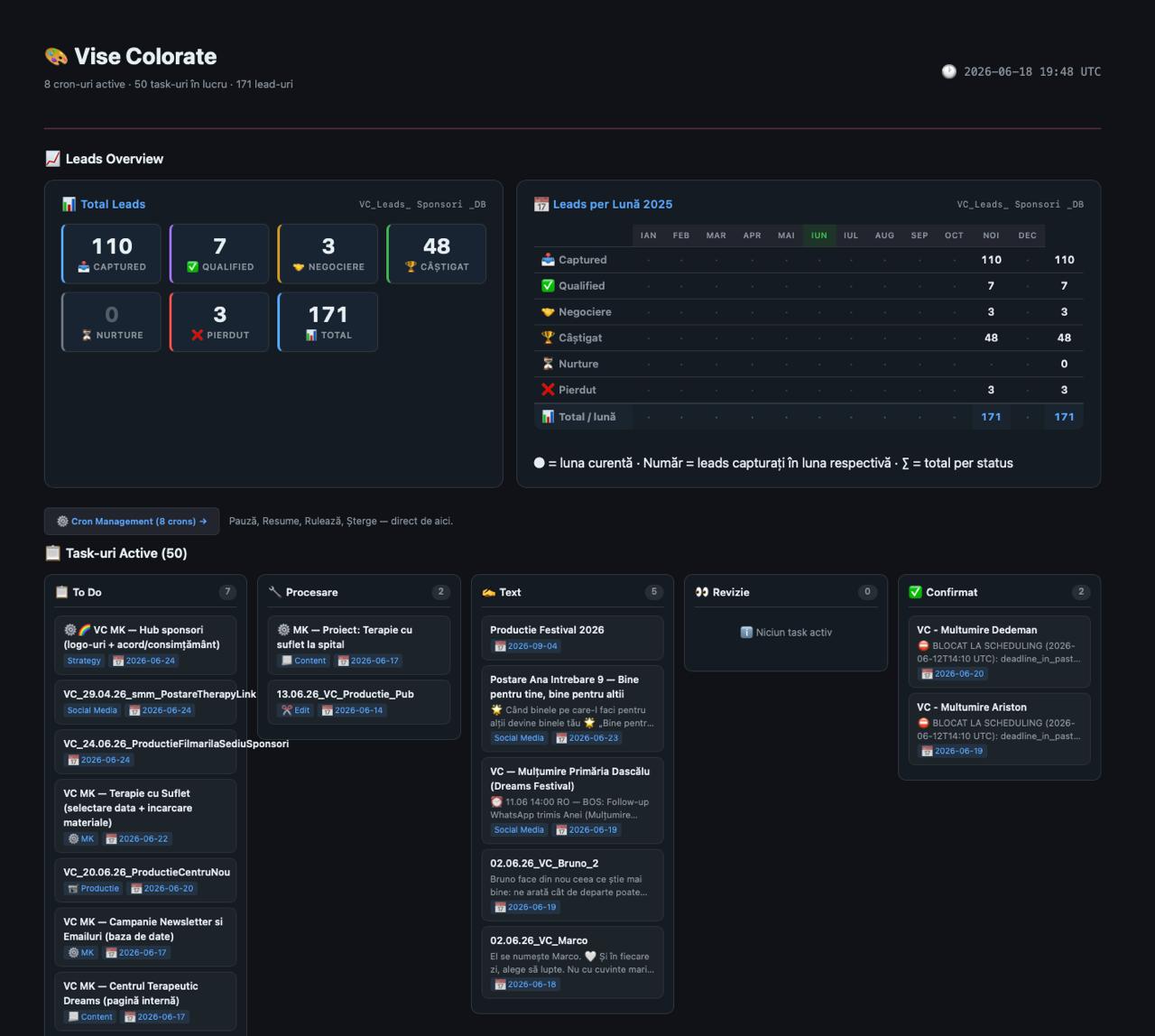The width and height of the screenshot is (1155, 1036).
Task: Open 13.06.26_VC_Productie_Pub task card
Action: coord(358,702)
